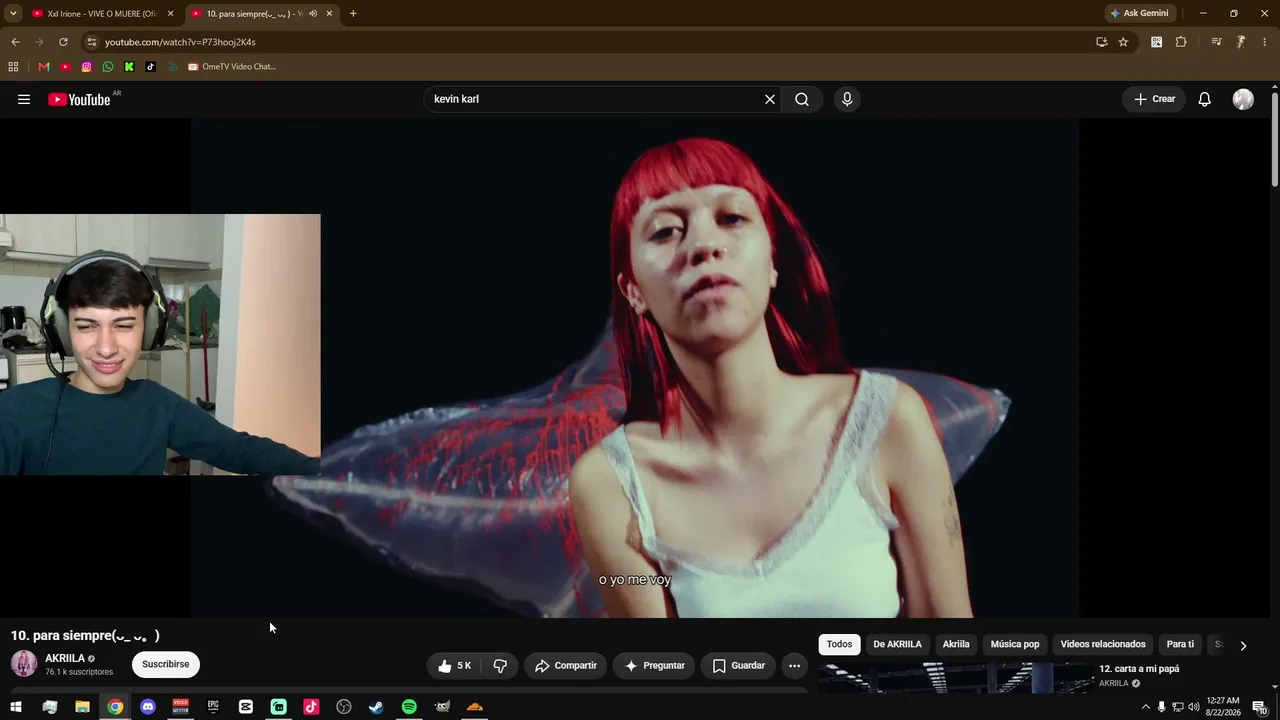Run search with the magnifier button
1280x720 pixels.
click(x=802, y=99)
